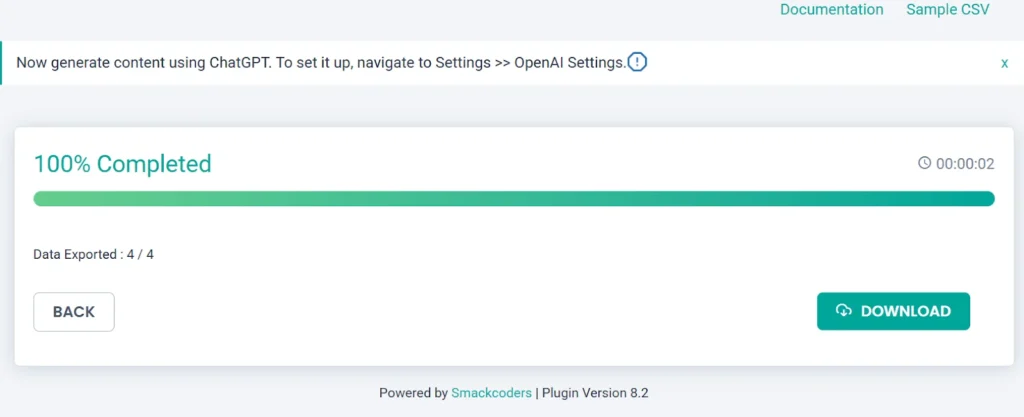The width and height of the screenshot is (1024, 417).
Task: Click the clock icon beside elapsed time
Action: coord(924,163)
